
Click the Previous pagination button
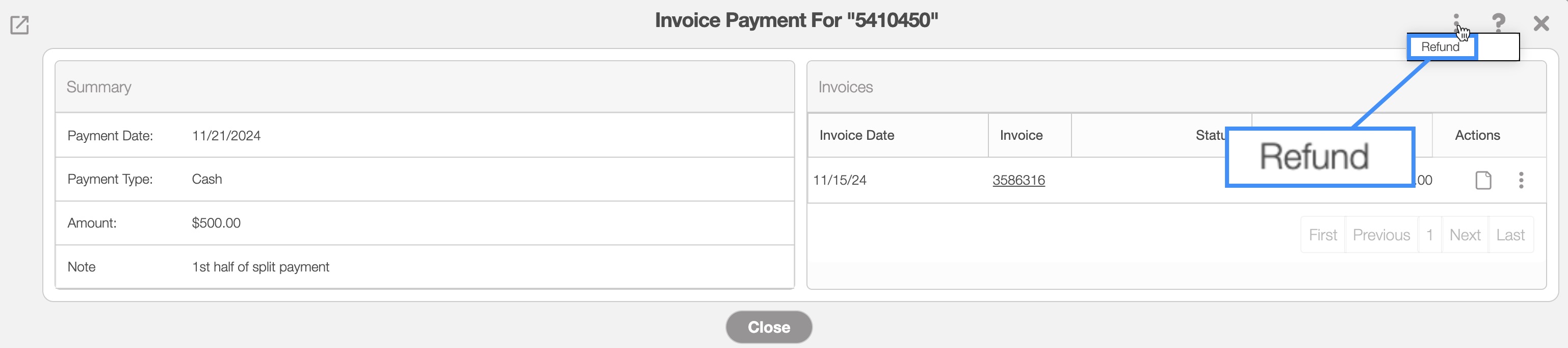coord(1381,235)
